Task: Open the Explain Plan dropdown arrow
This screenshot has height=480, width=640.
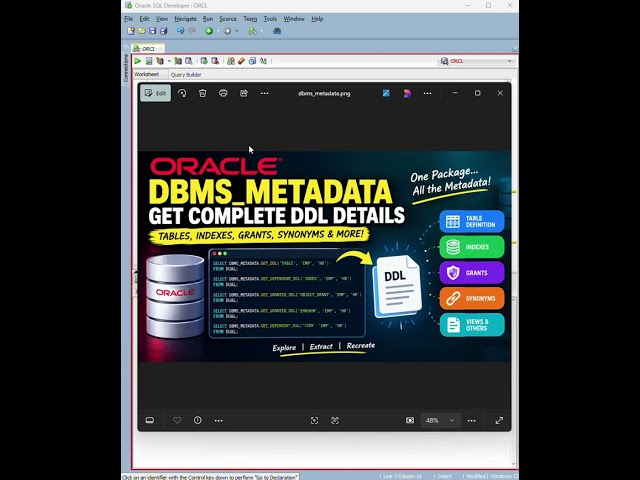Action: coord(169,61)
